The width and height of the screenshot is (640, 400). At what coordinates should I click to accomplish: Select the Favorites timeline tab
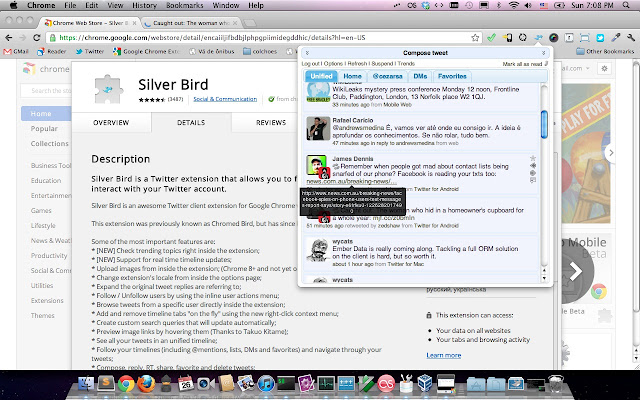[452, 76]
